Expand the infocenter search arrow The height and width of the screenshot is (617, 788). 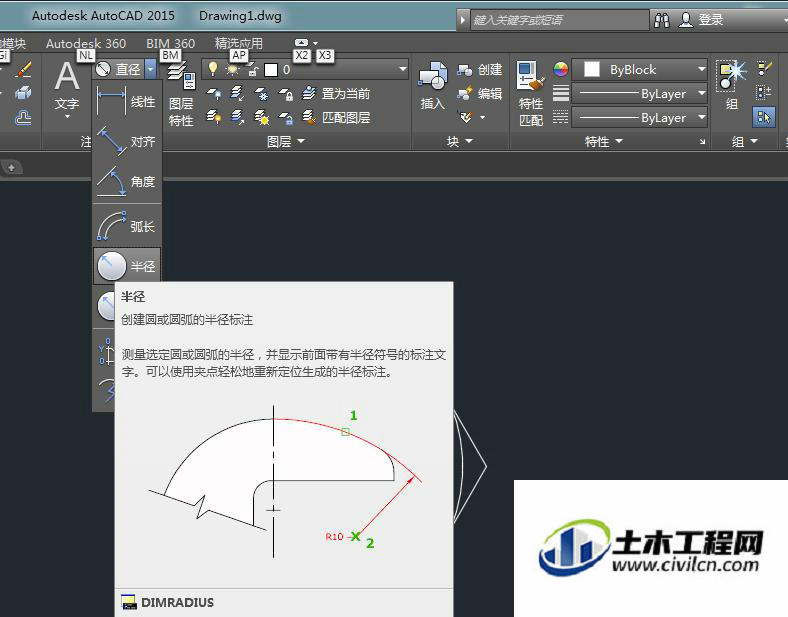click(x=463, y=20)
